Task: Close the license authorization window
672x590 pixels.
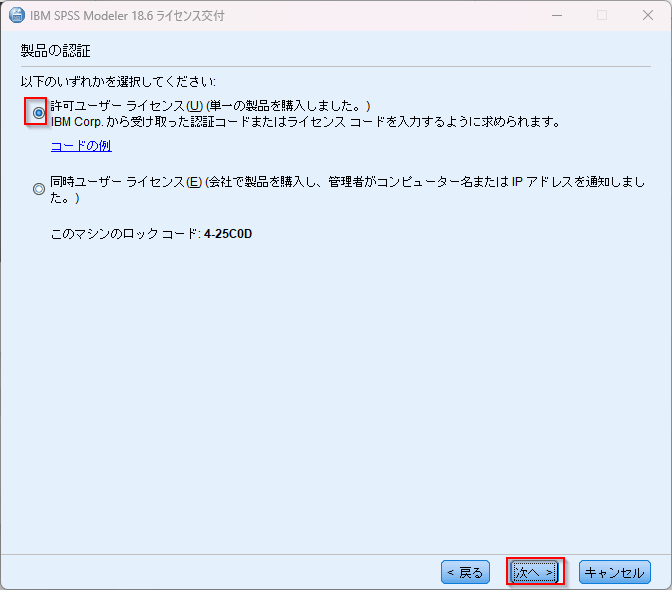Action: pyautogui.click(x=648, y=15)
